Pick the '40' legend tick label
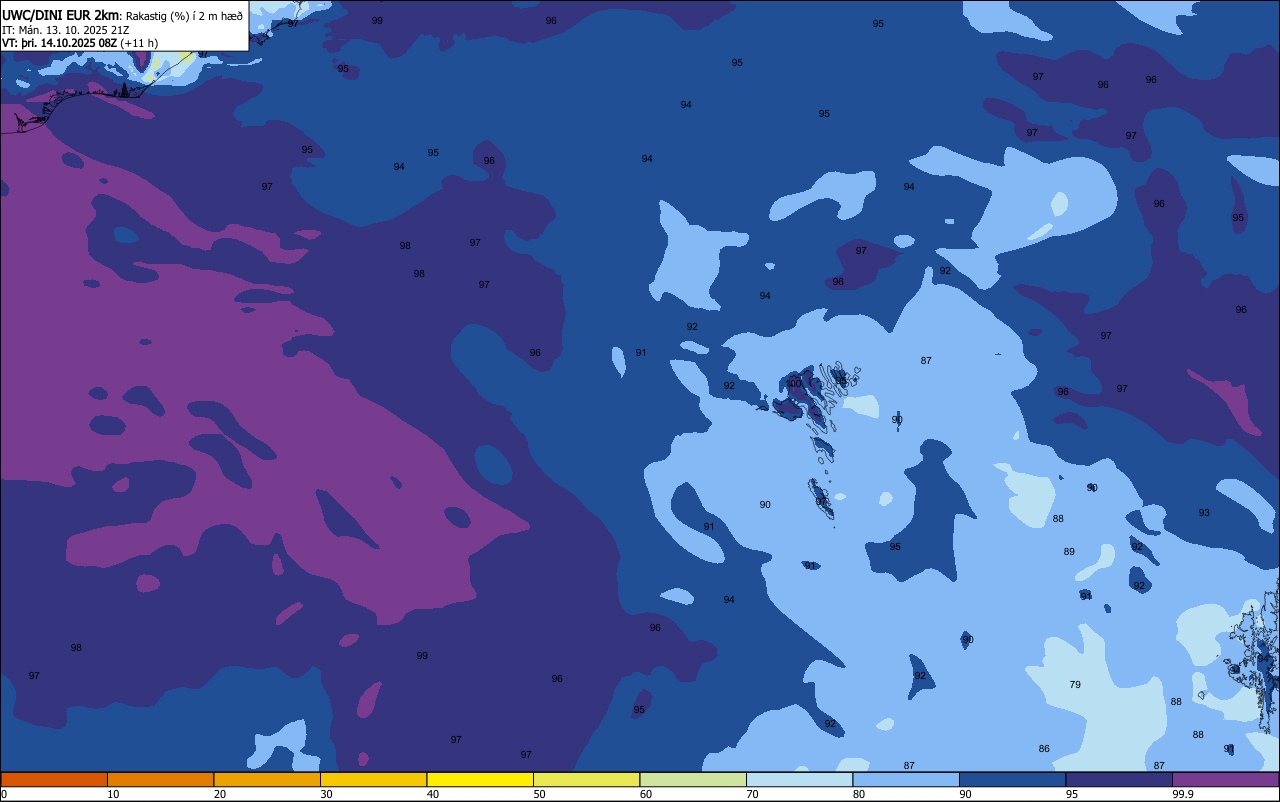Viewport: 1280px width, 802px height. pos(432,794)
